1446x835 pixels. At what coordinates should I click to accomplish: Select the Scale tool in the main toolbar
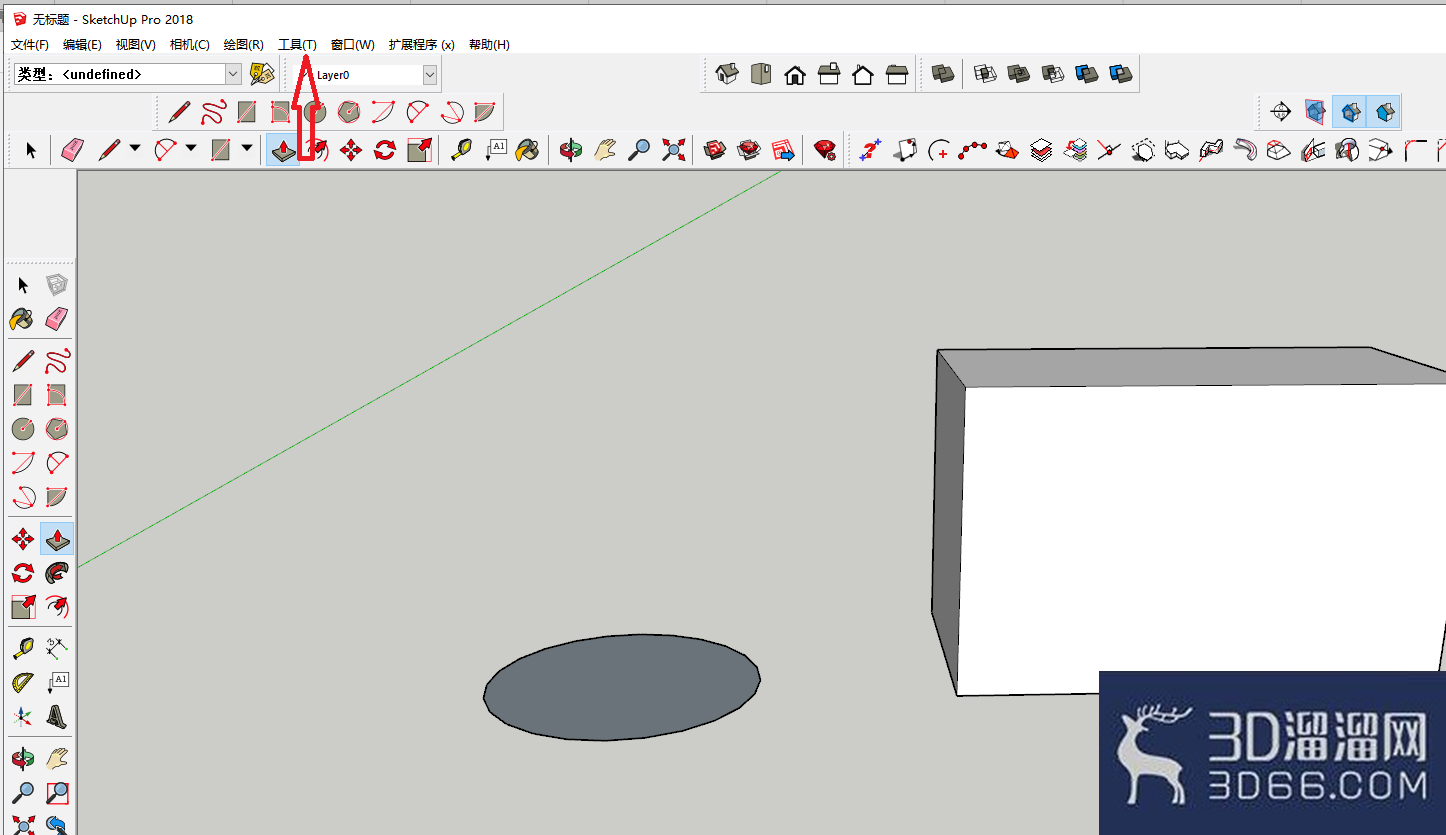(419, 150)
